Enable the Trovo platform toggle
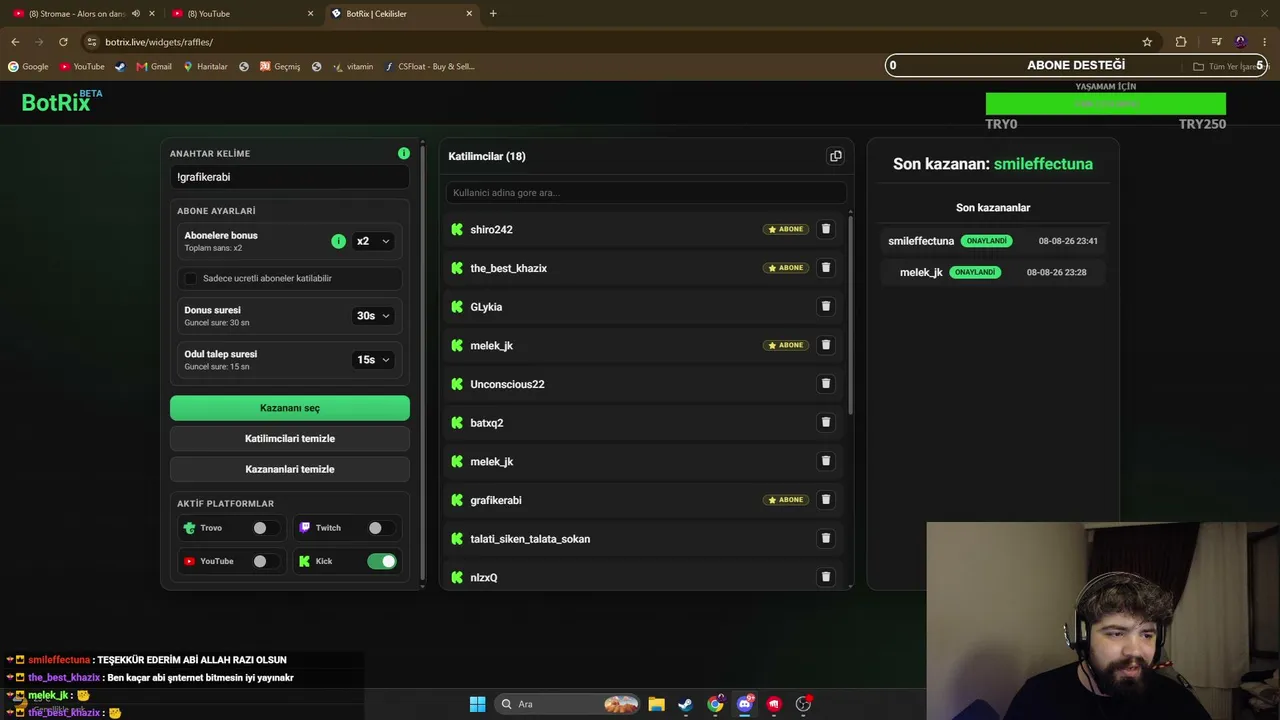Screen dimensions: 1280x720 pos(265,528)
